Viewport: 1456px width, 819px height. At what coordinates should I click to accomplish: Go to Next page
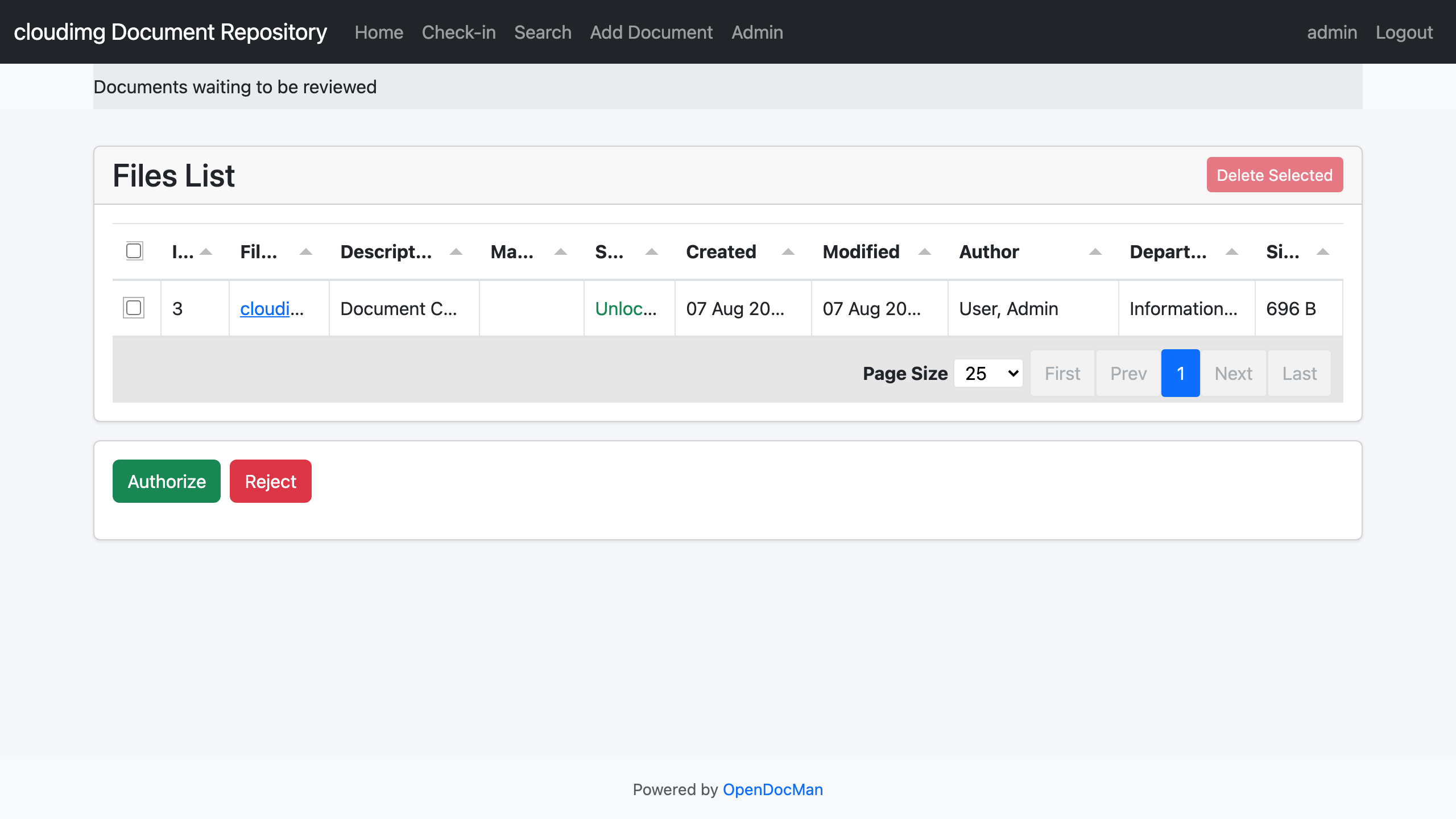click(x=1234, y=373)
